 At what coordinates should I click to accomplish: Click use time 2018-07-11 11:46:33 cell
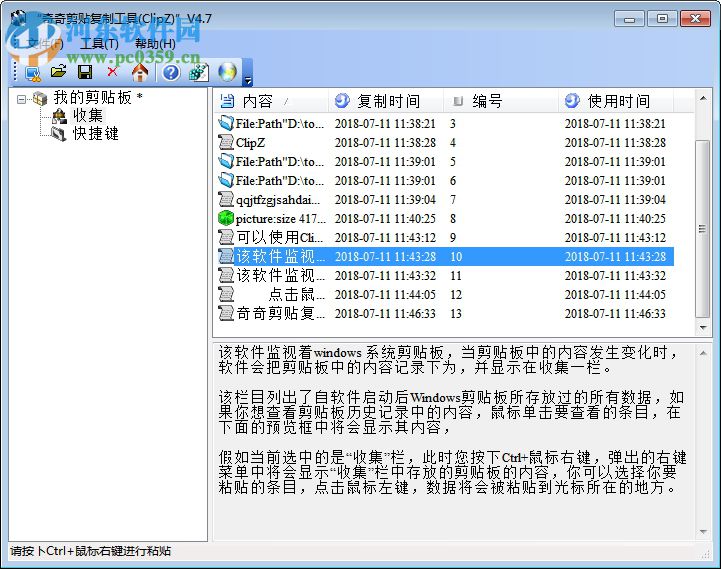615,314
